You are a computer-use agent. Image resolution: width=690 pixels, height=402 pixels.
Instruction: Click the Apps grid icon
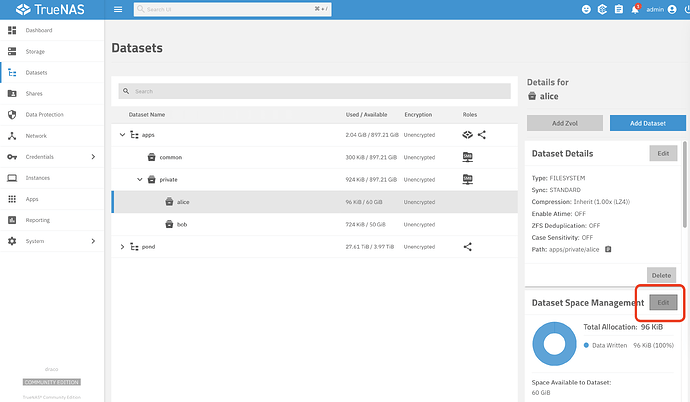12,199
